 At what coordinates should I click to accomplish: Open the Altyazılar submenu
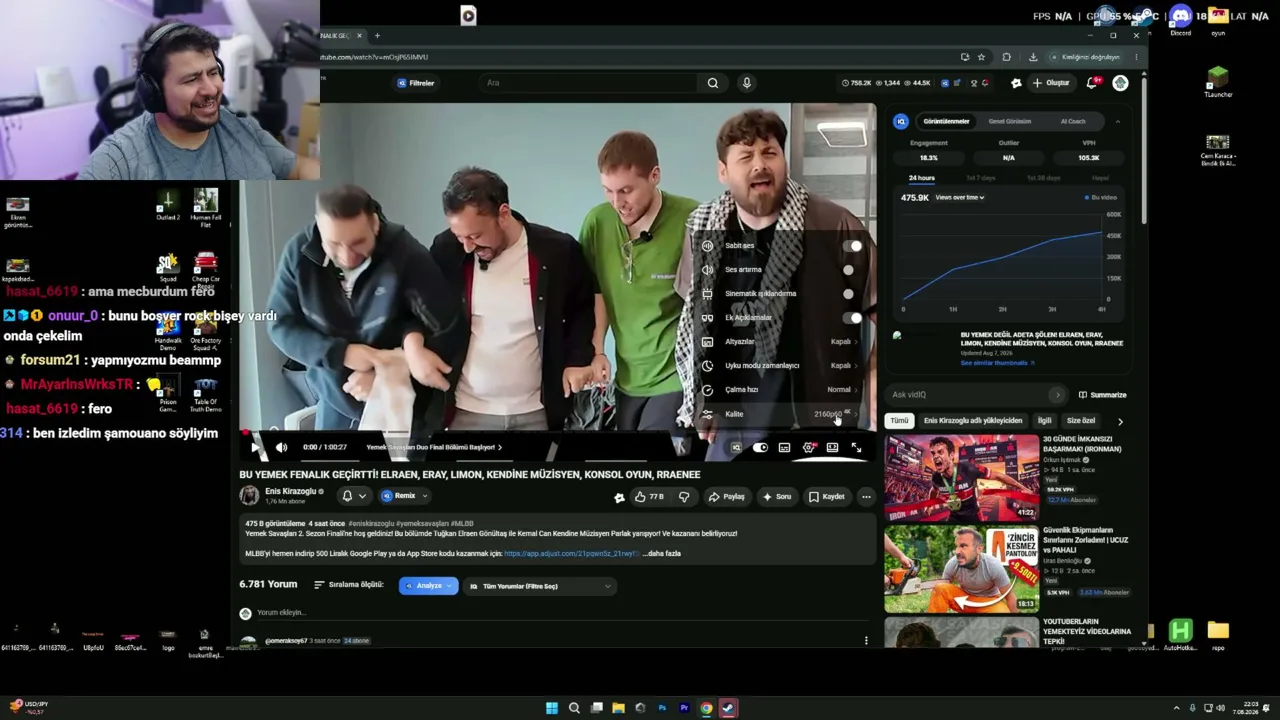click(781, 342)
